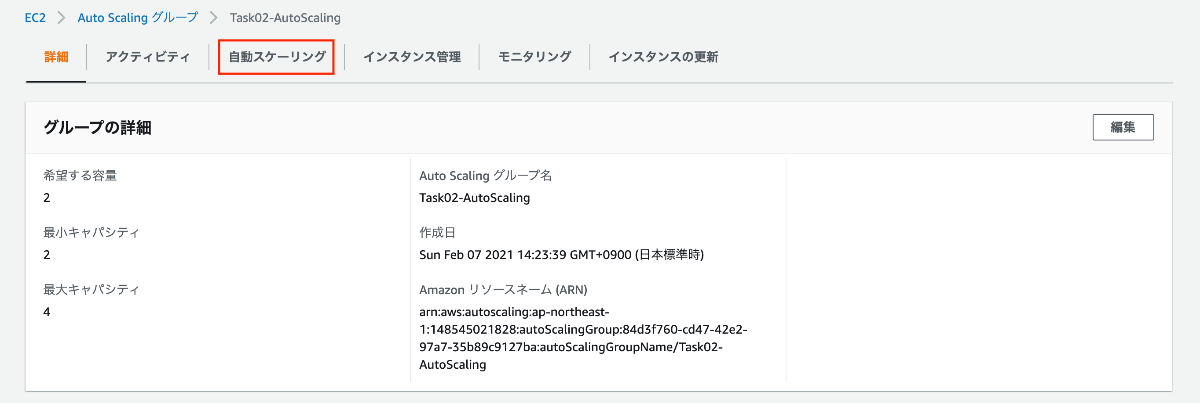Click the 最小キャパシティ label
Screen dimensions: 1200x403
[91, 233]
